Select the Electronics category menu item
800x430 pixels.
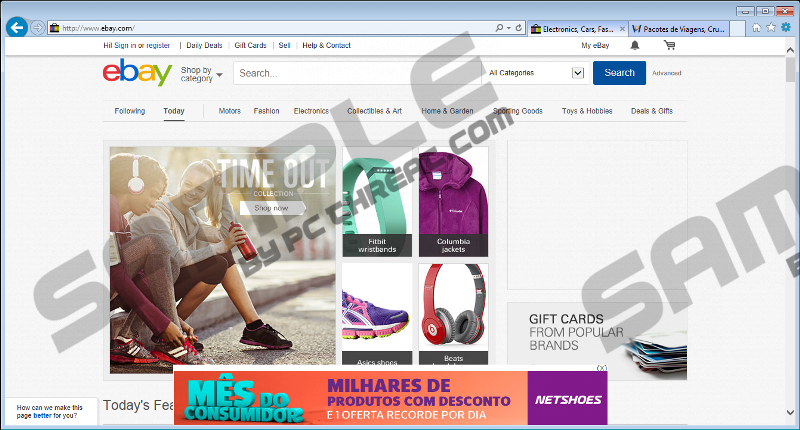(x=311, y=111)
